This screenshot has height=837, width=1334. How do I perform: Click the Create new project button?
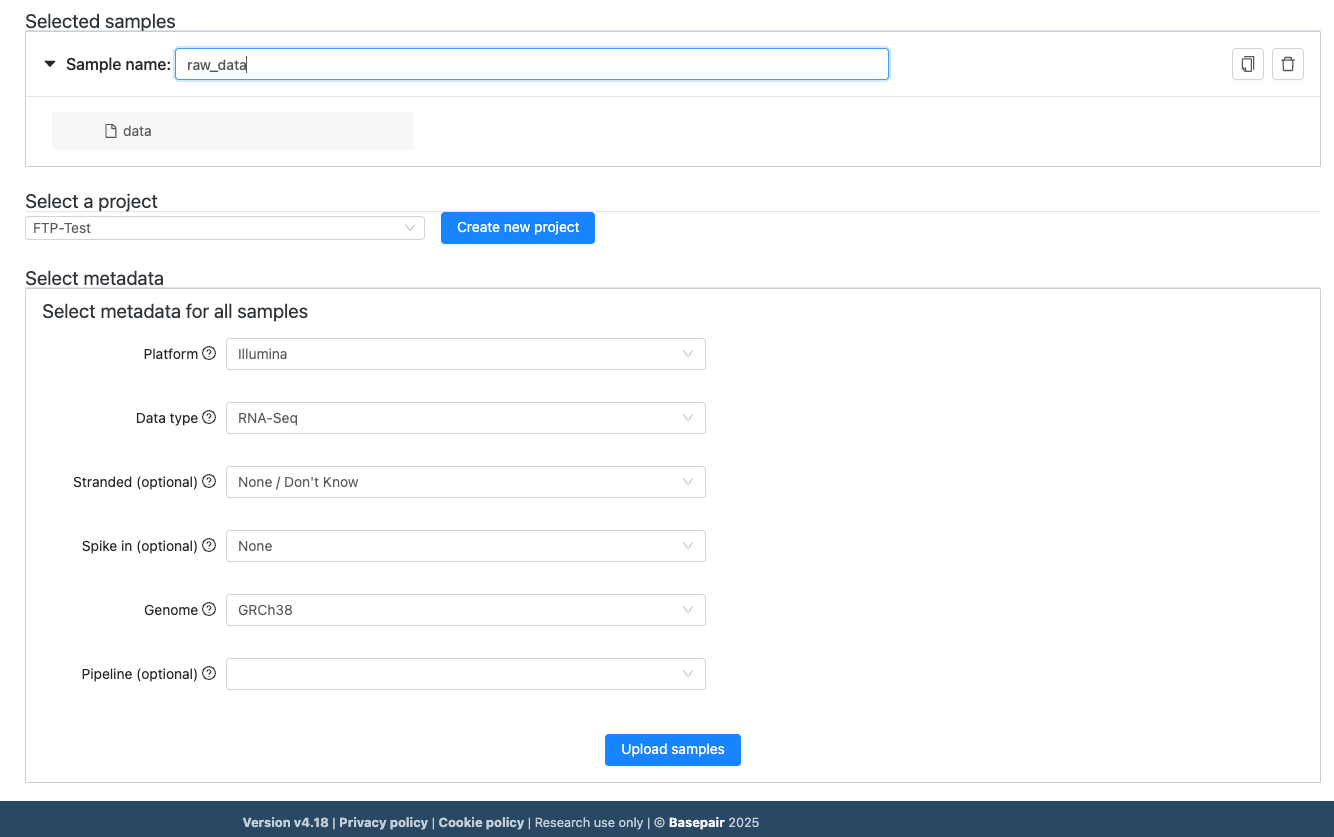tap(517, 227)
